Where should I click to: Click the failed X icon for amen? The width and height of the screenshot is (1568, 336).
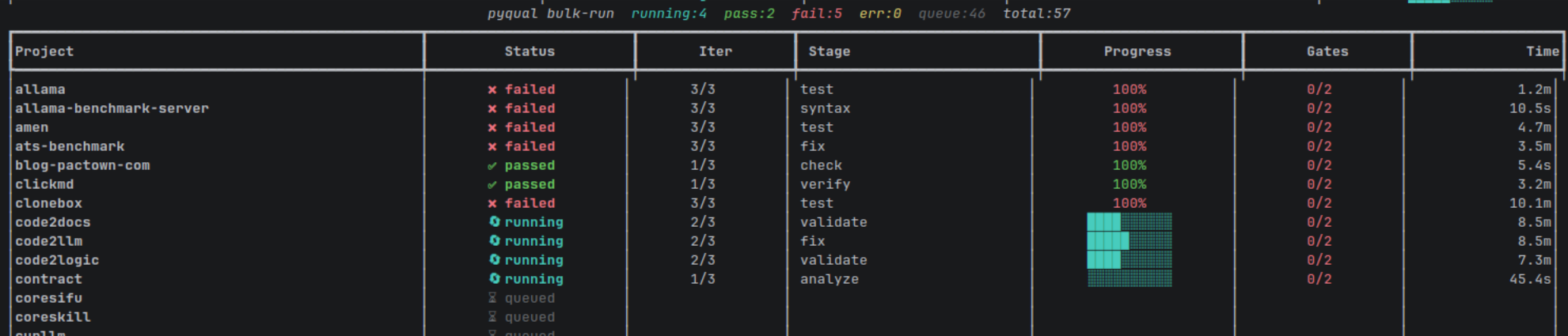coord(492,128)
